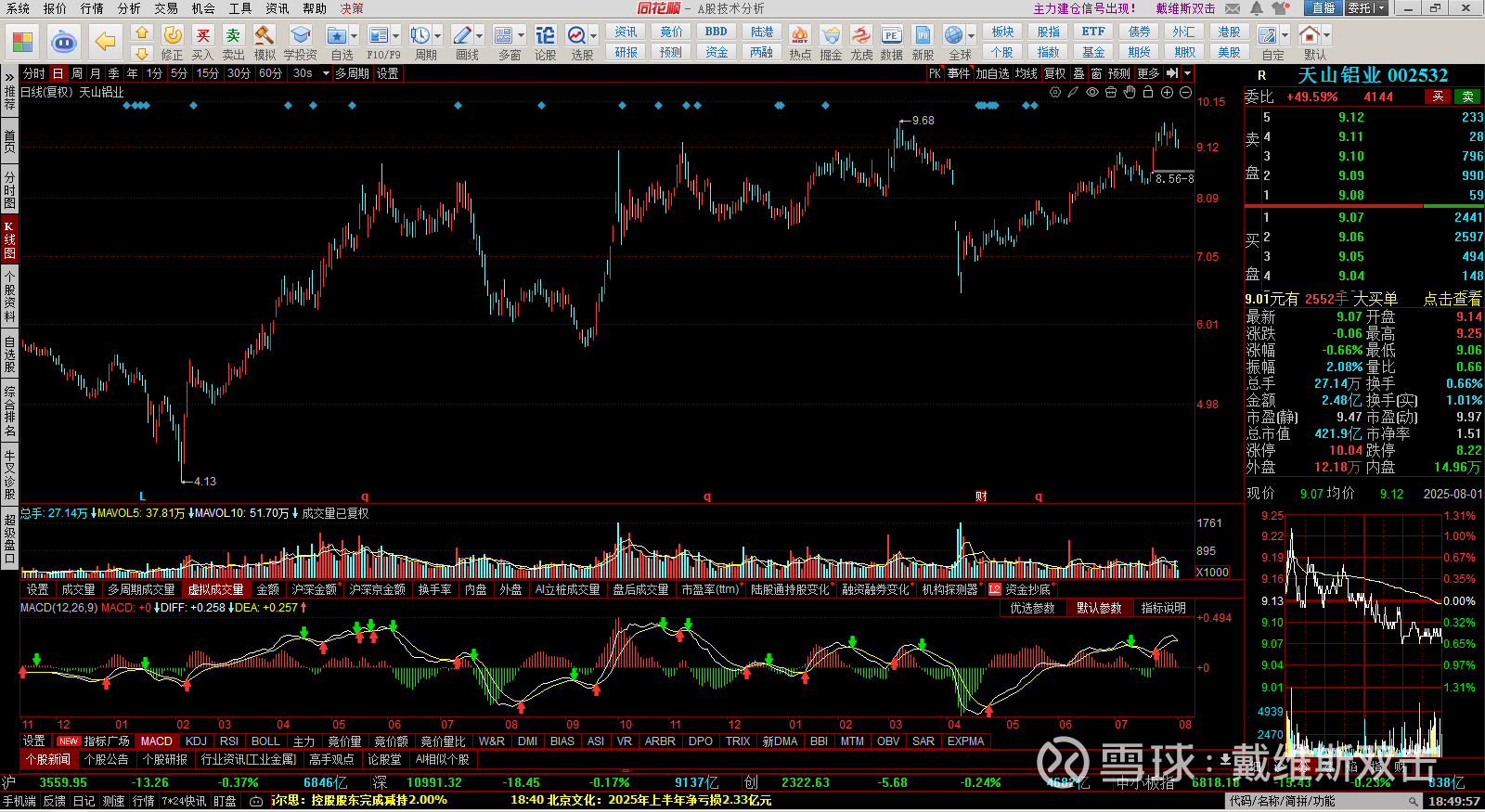Select the chart brush annotation icon
Screen dimensions: 1485x812
coord(1073,92)
